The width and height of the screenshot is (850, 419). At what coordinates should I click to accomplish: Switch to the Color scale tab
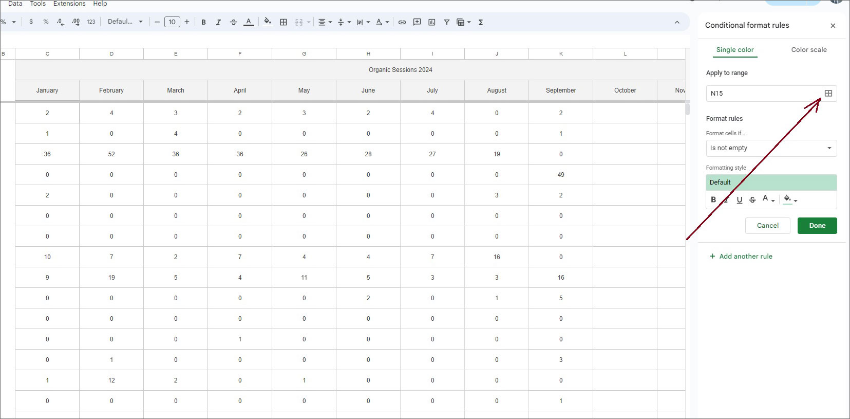808,49
